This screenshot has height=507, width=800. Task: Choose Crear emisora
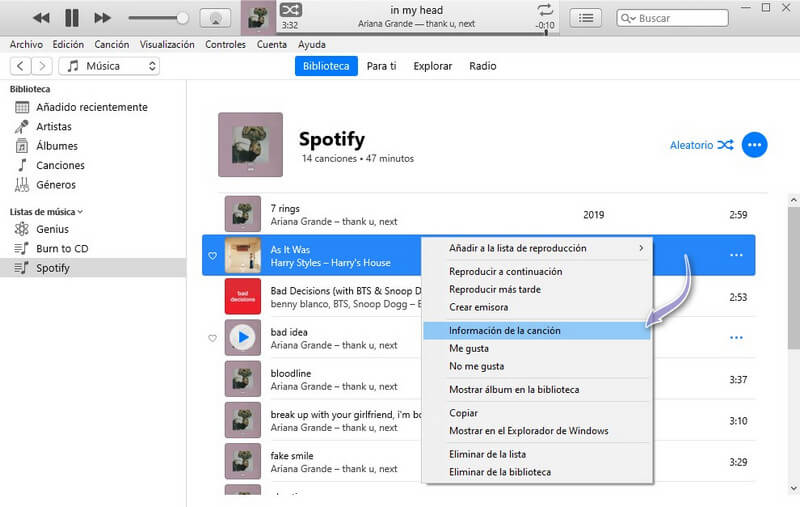pyautogui.click(x=537, y=307)
